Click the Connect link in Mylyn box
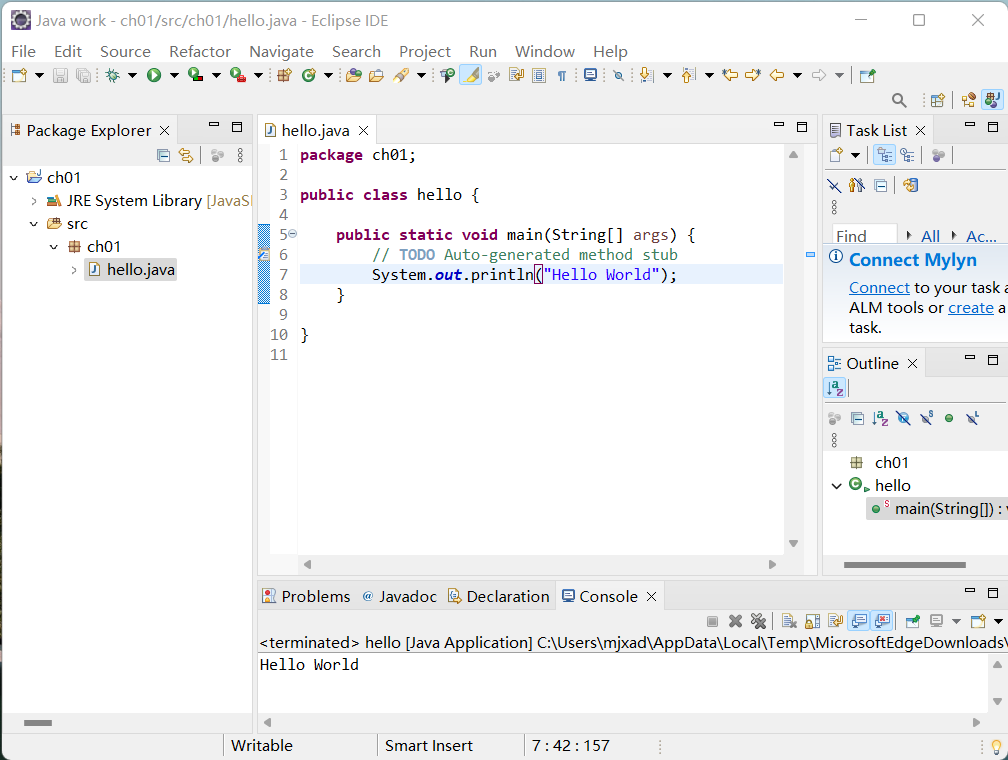Image resolution: width=1008 pixels, height=760 pixels. 879,288
